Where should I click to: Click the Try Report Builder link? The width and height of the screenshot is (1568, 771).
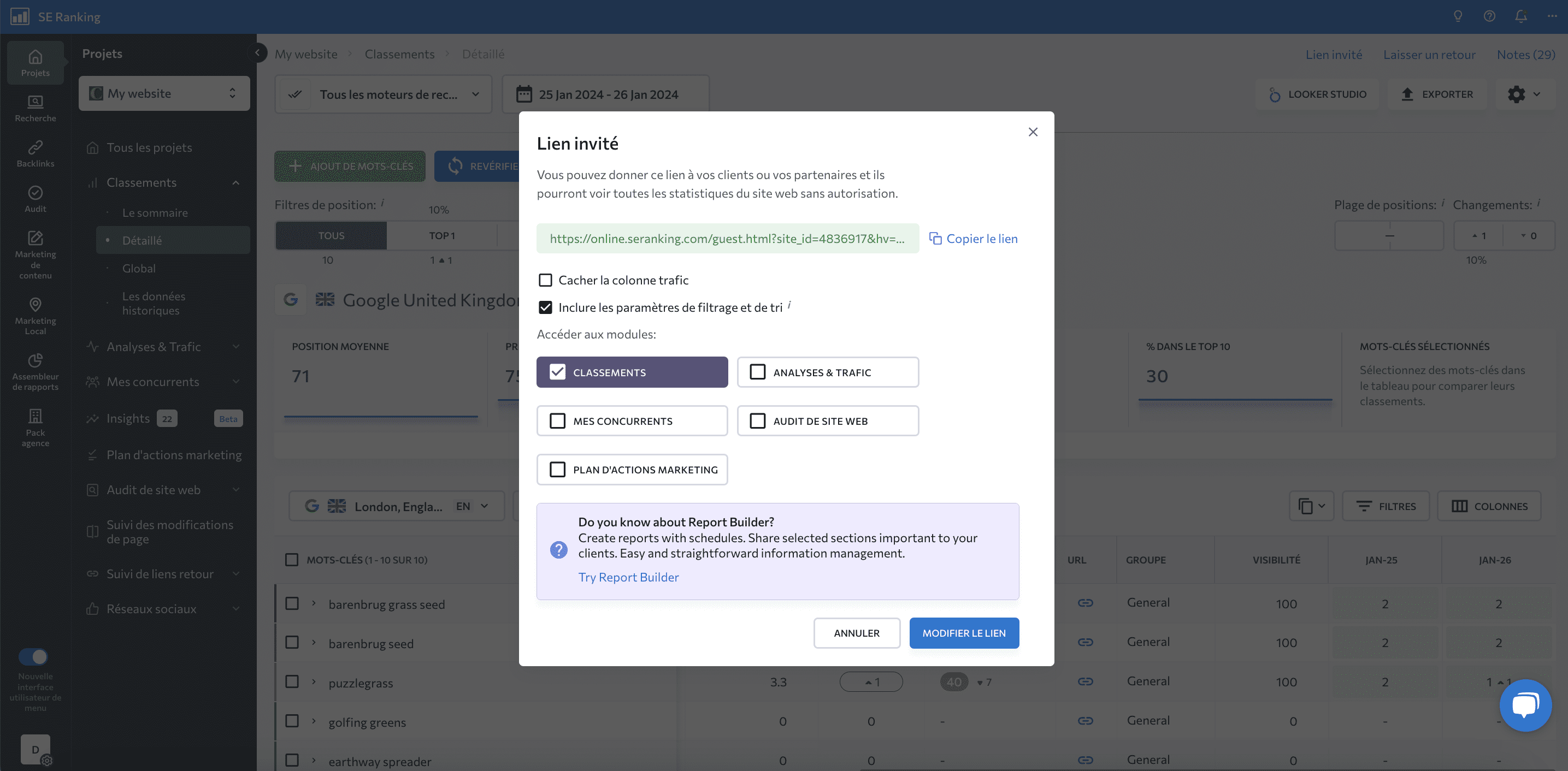coord(628,576)
